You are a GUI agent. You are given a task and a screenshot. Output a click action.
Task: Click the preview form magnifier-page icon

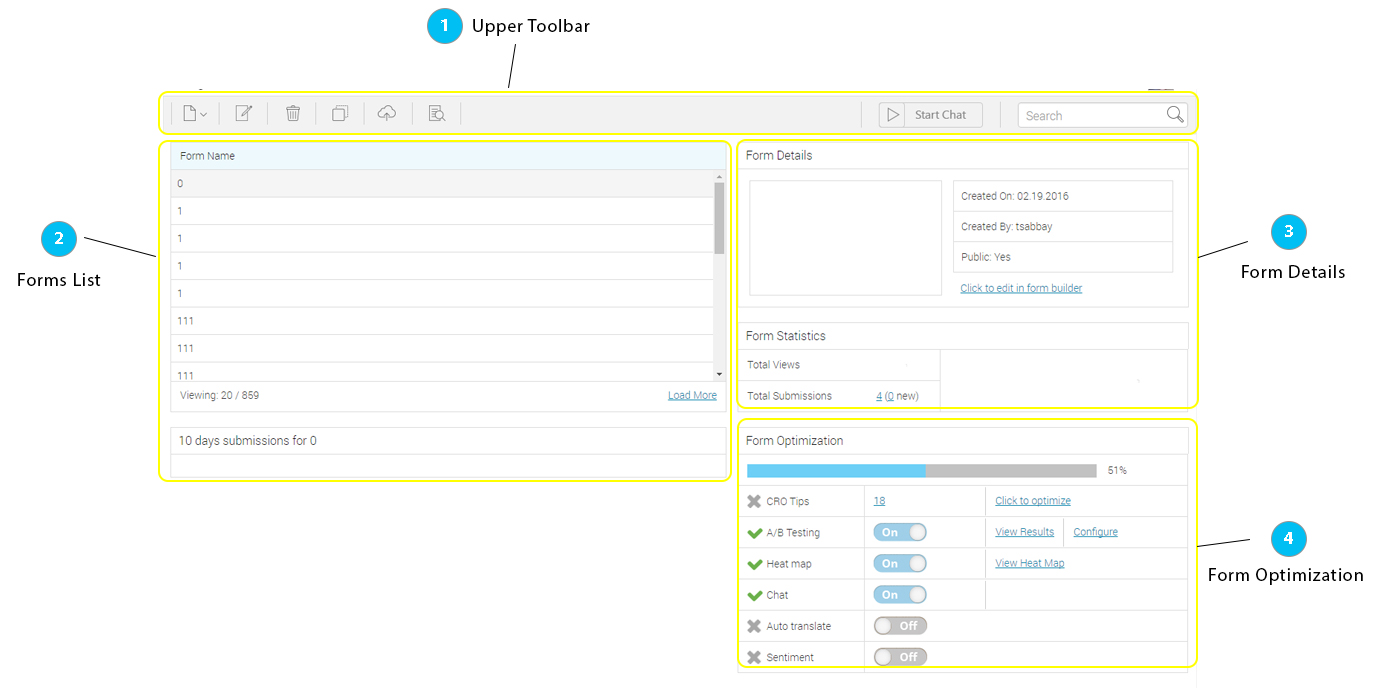point(437,114)
